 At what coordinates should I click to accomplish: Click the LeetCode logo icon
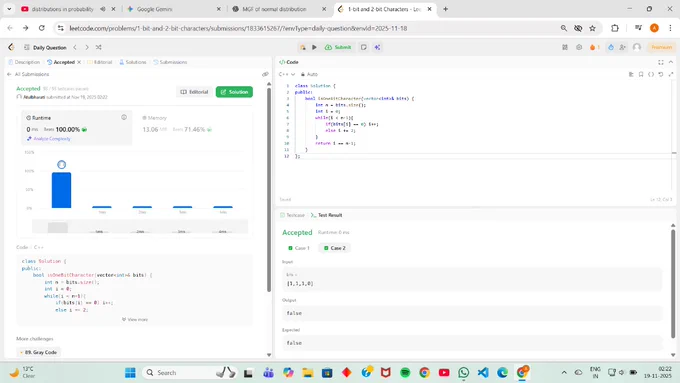coord(11,47)
